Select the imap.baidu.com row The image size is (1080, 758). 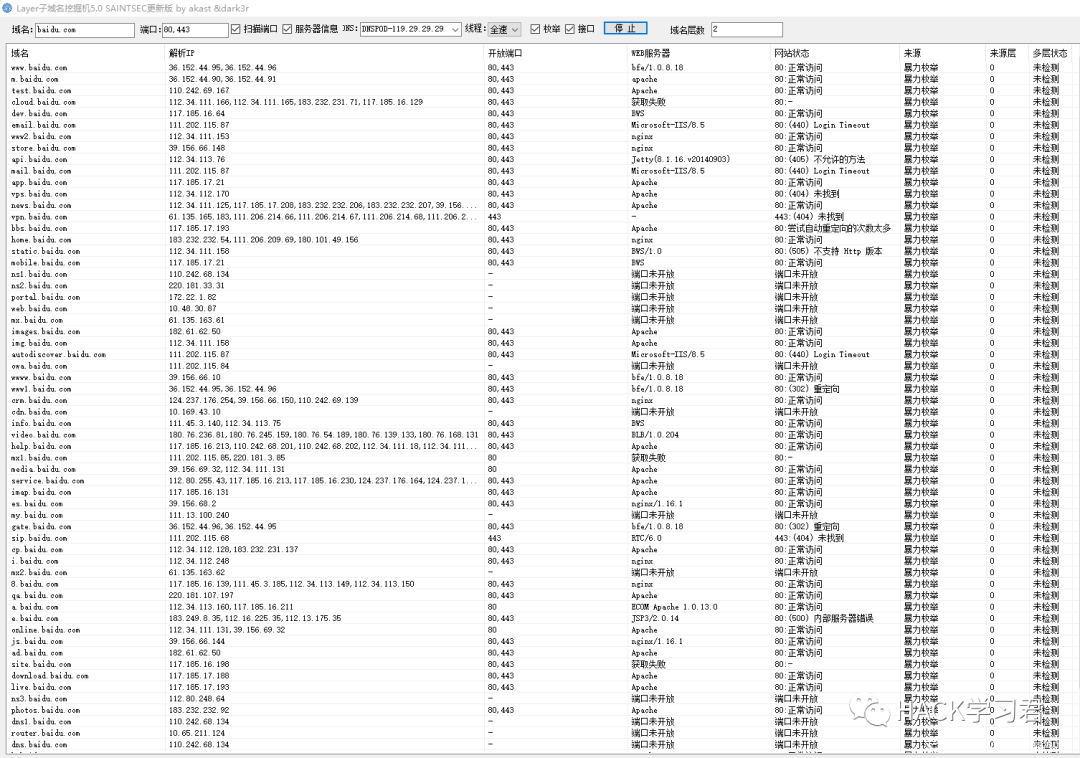[540, 492]
